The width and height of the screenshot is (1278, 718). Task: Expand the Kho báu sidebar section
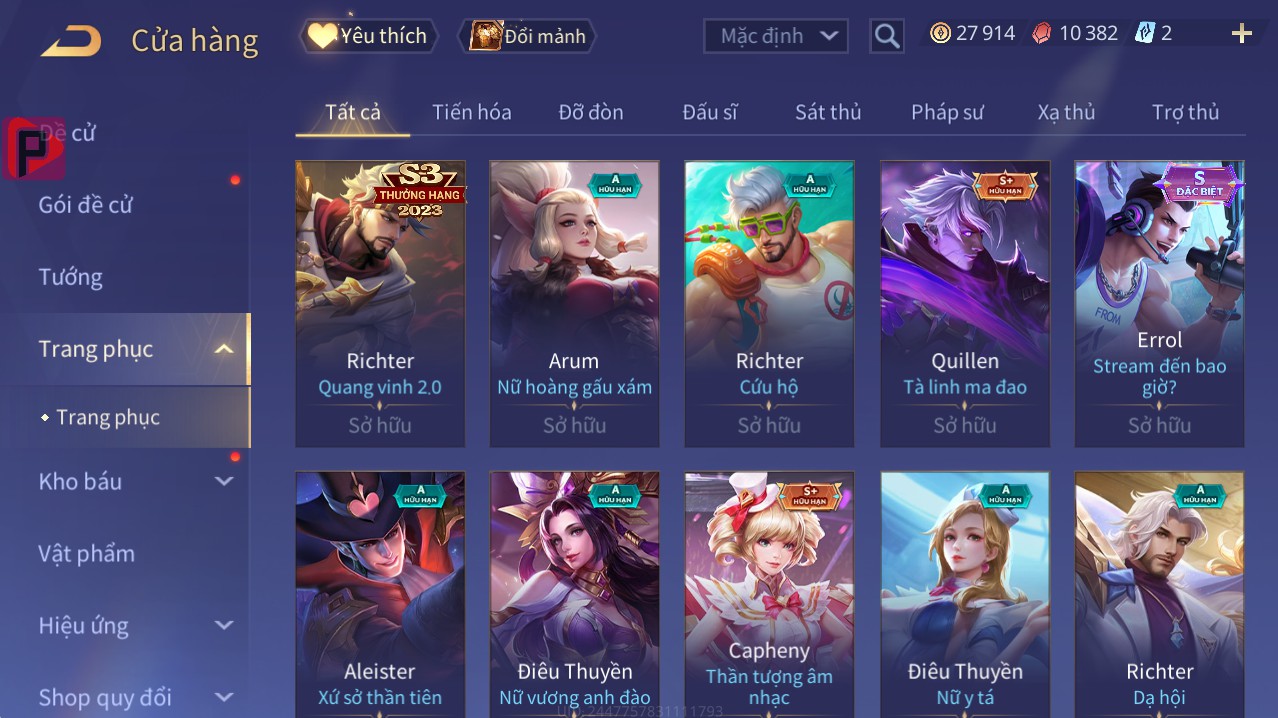pos(224,481)
